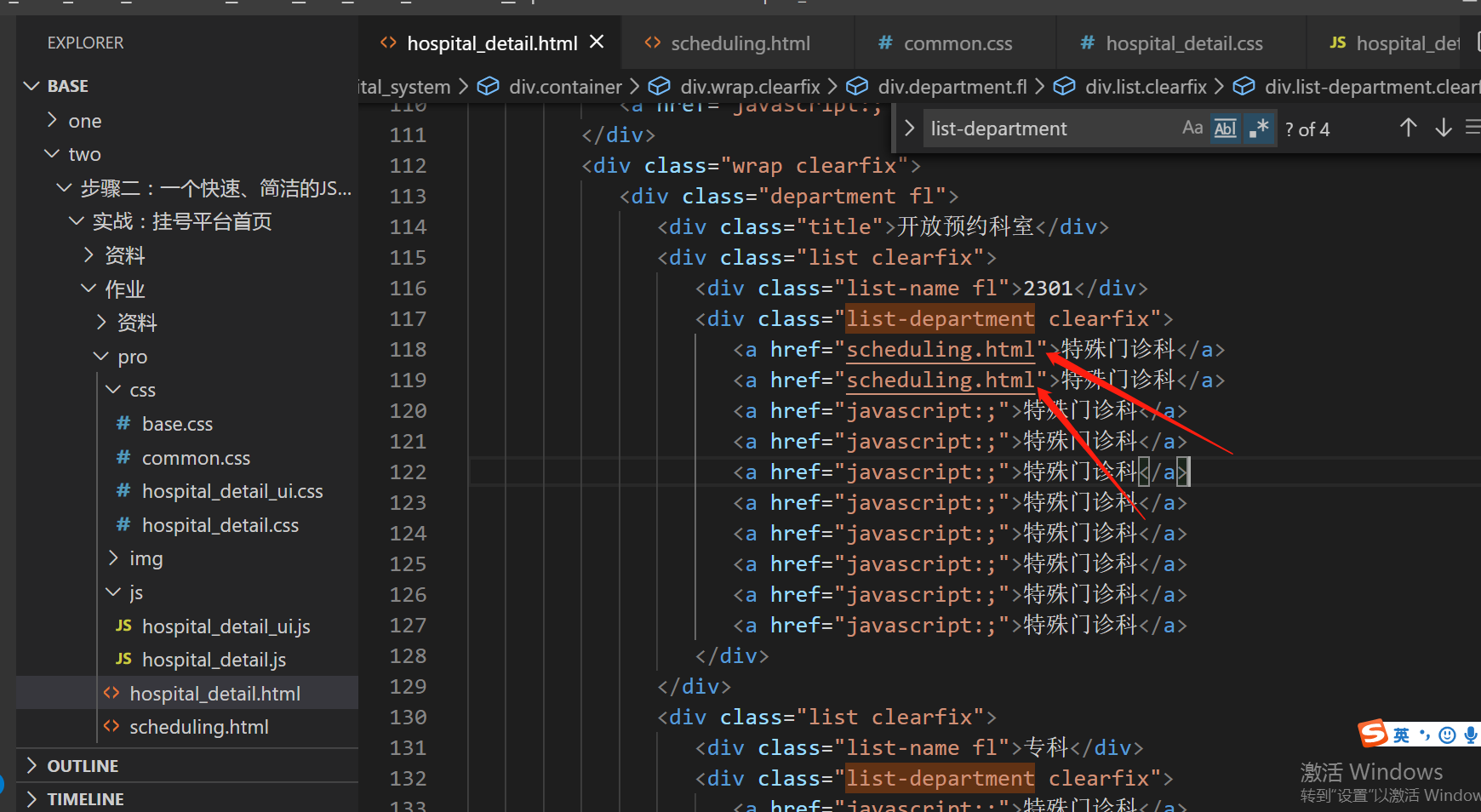Click '? of 4' match count
The width and height of the screenshot is (1481, 812).
pyautogui.click(x=1307, y=129)
